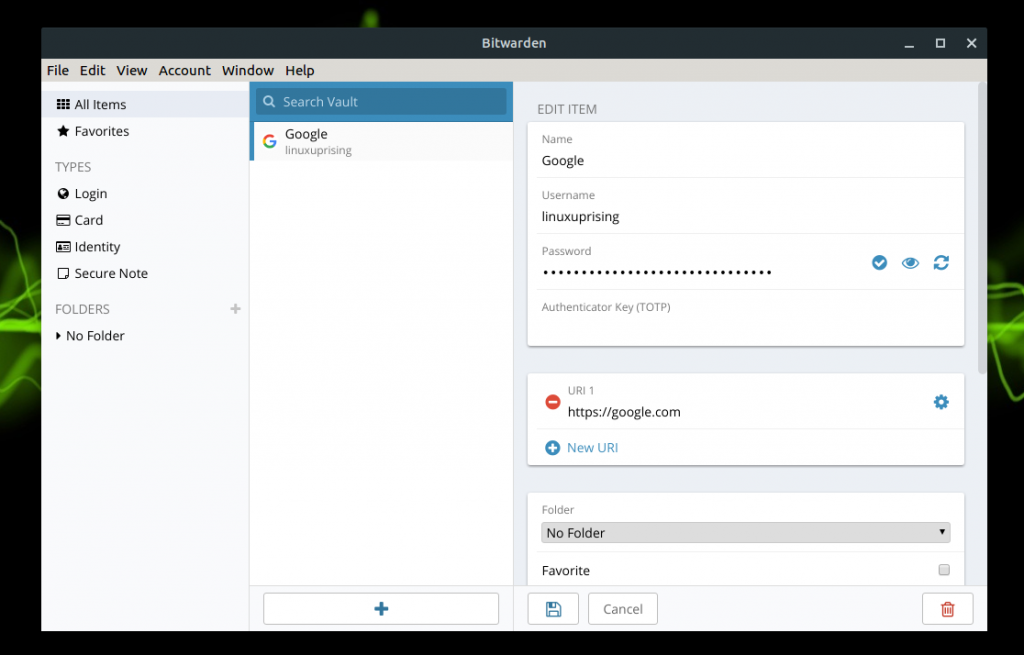Add a new vault item with the plus button

380,608
